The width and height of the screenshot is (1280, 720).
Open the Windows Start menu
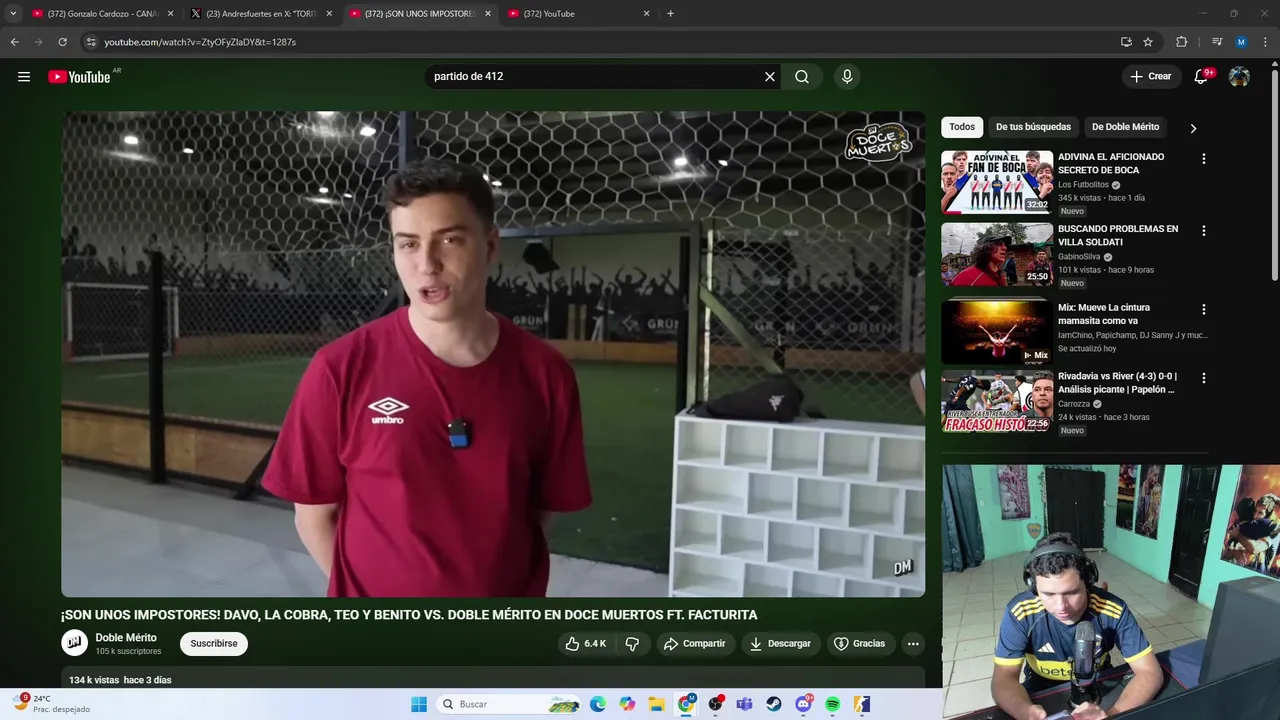[x=419, y=704]
